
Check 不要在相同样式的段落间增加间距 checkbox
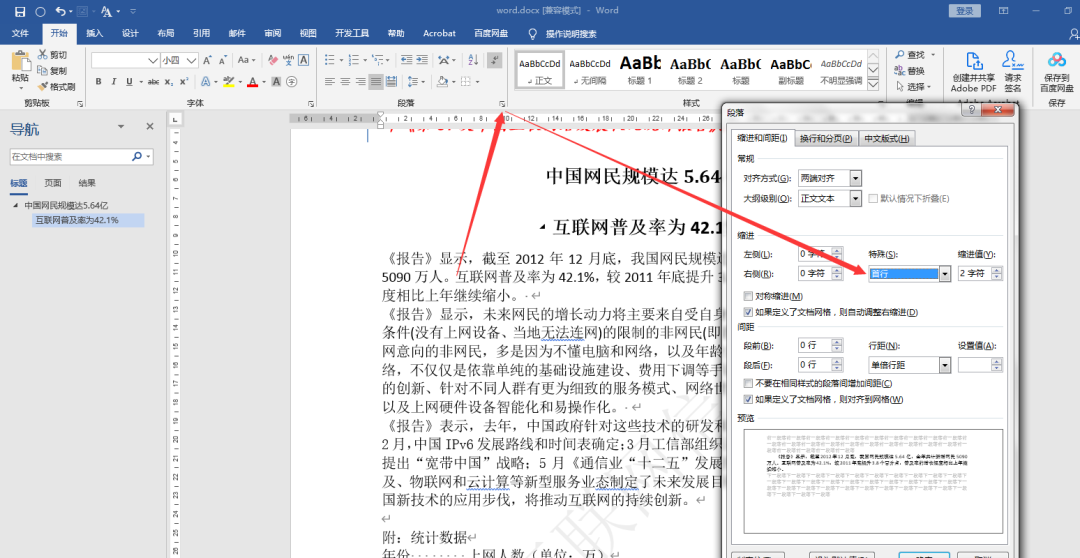[x=748, y=383]
